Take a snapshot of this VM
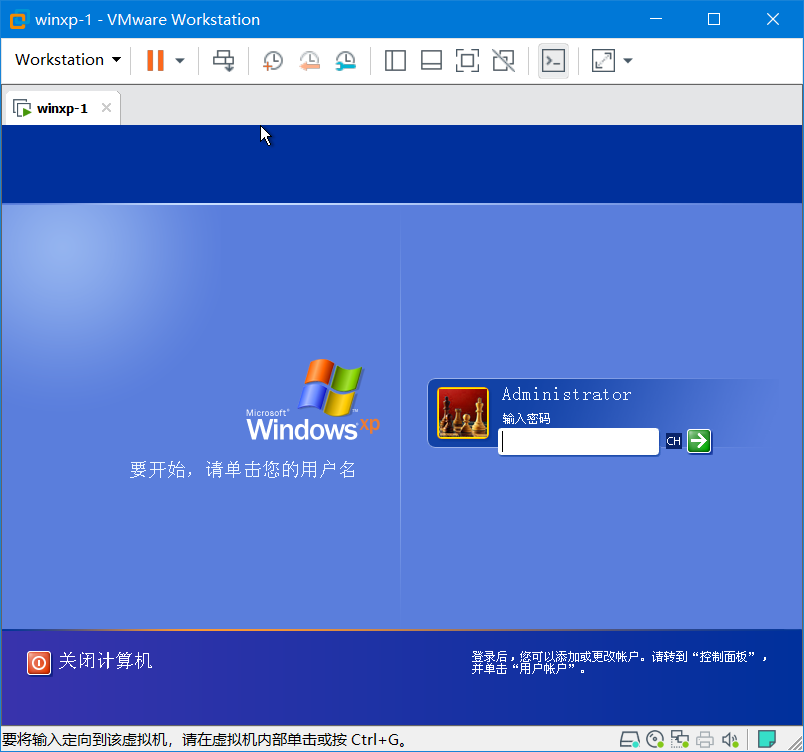Viewport: 804px width, 752px height. [272, 60]
